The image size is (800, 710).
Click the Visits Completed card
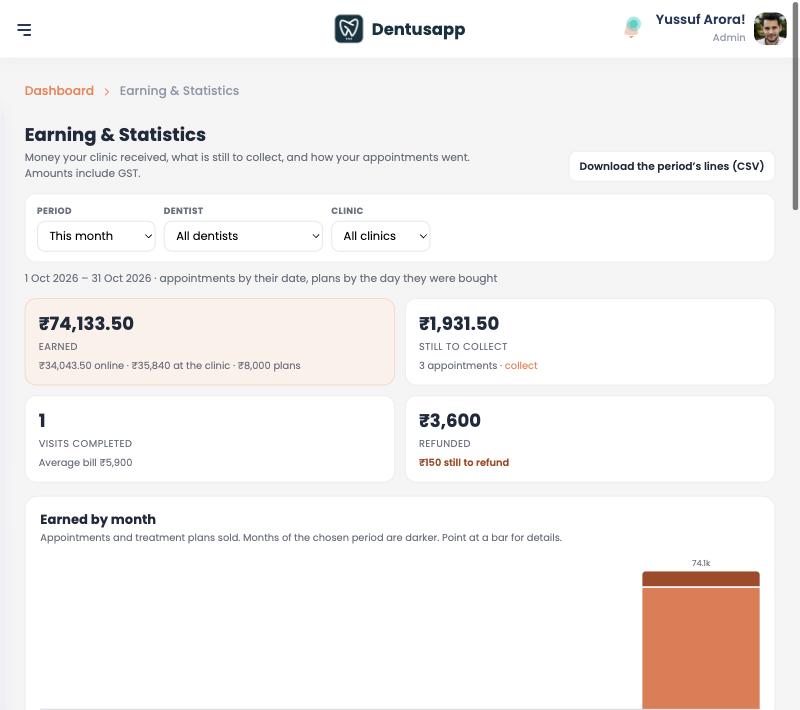point(210,439)
